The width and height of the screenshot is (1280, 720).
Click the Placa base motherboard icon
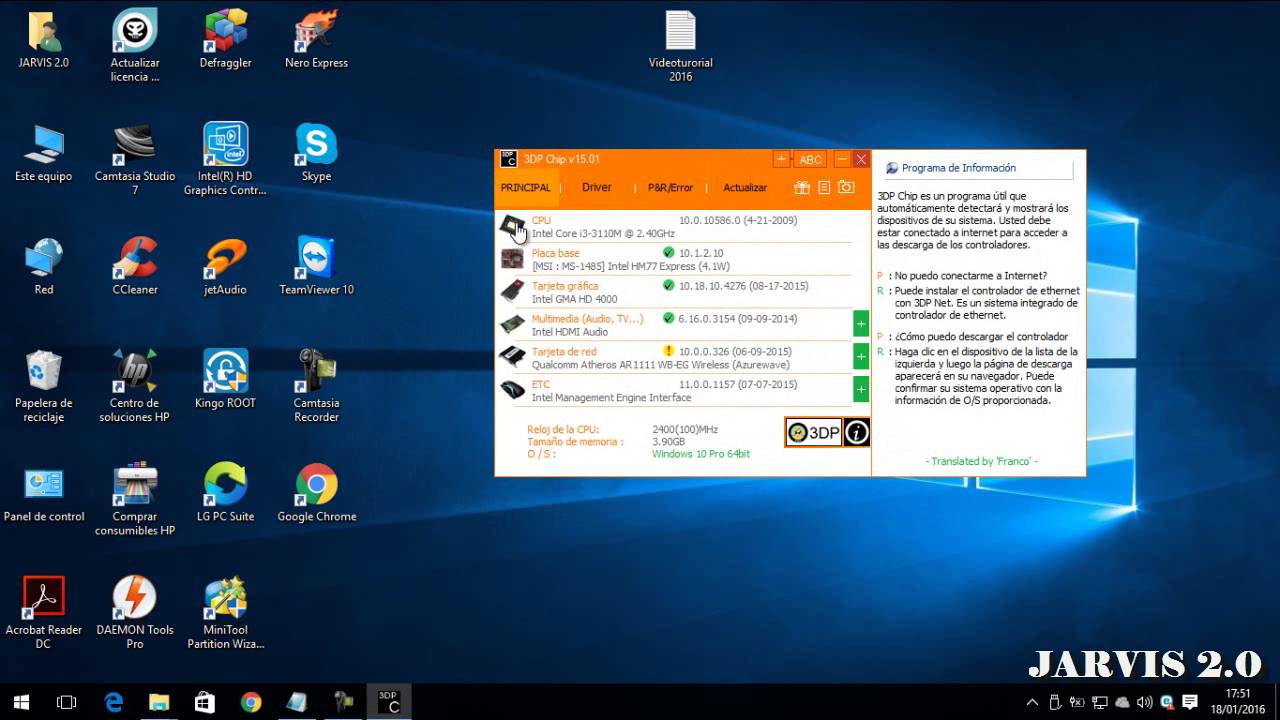coord(512,259)
